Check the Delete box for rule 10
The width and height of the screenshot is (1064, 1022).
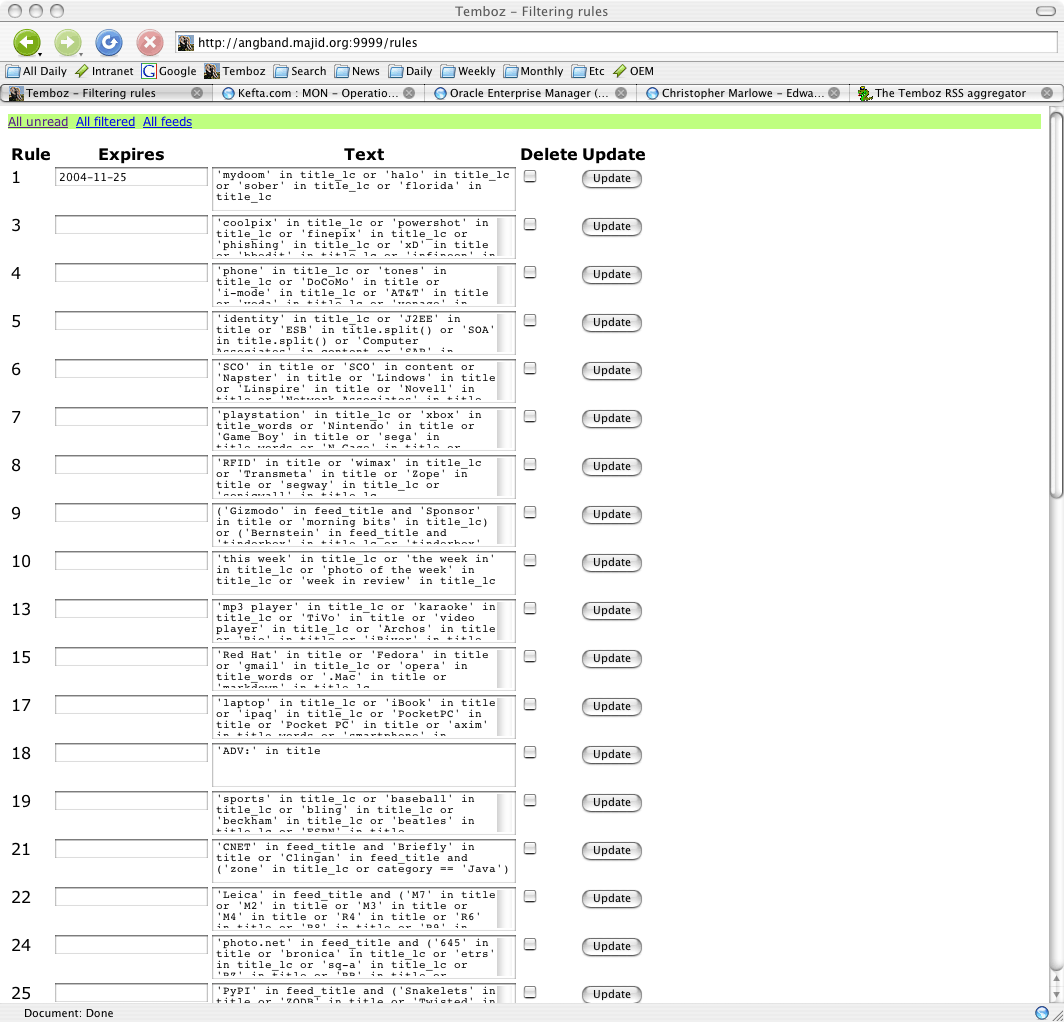[x=530, y=560]
